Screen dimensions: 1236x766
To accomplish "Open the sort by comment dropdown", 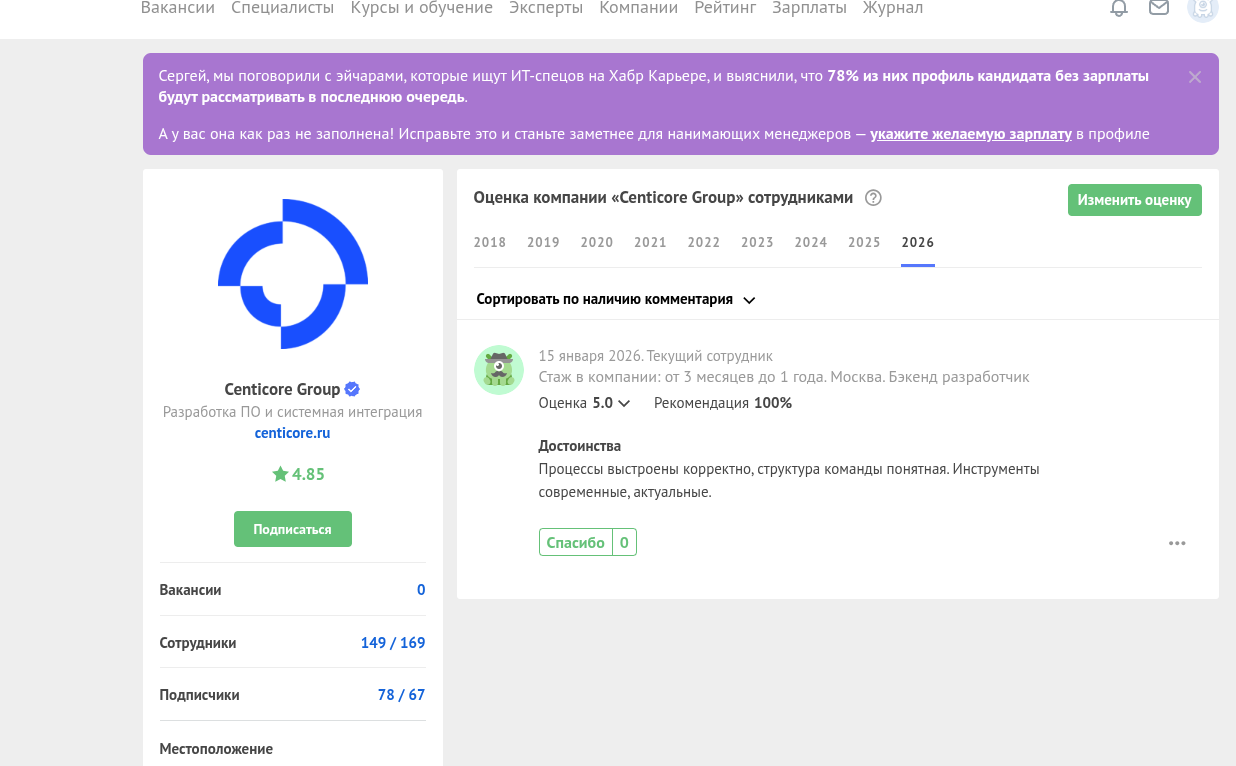I will (616, 299).
